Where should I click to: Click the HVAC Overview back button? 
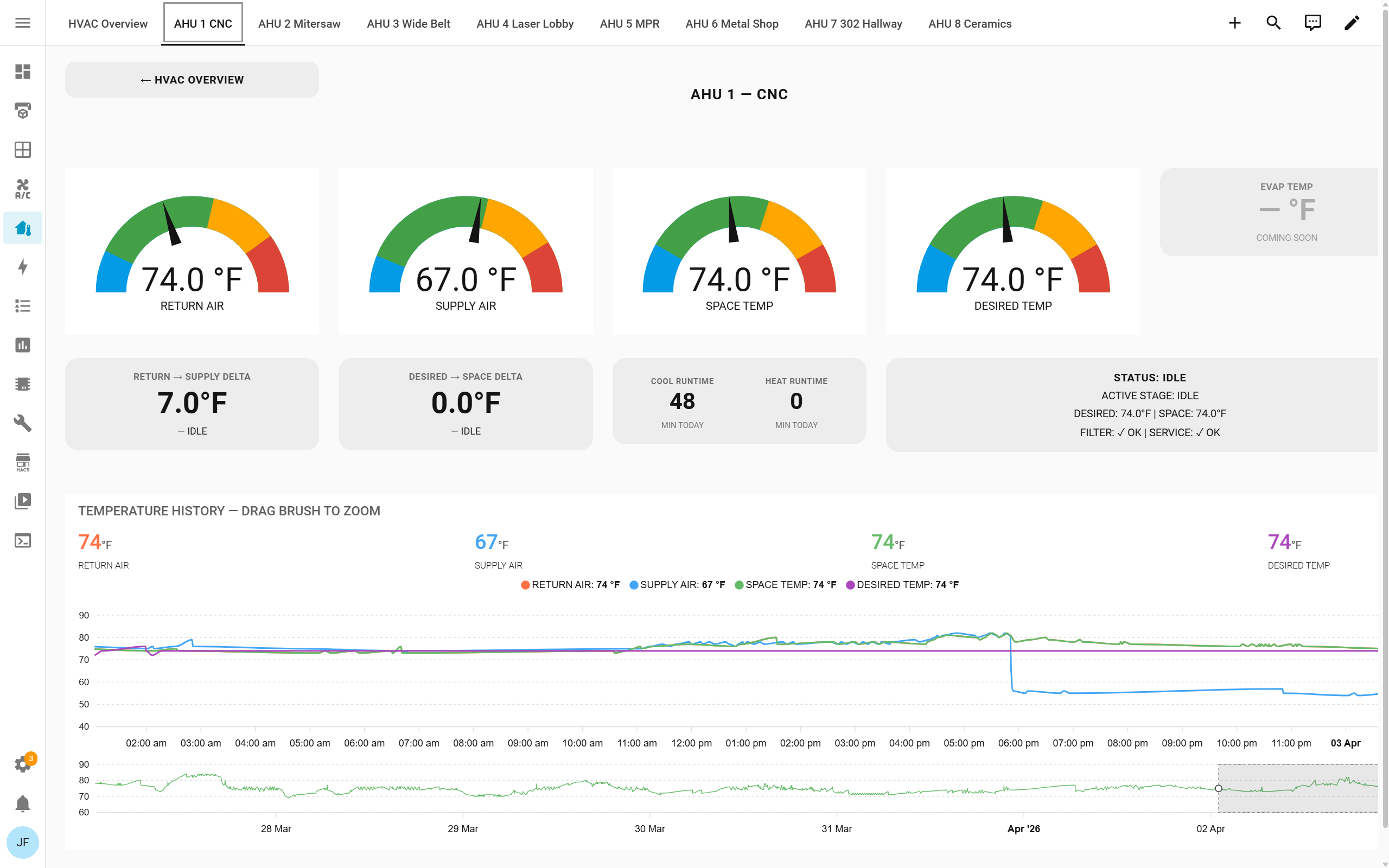pyautogui.click(x=192, y=80)
